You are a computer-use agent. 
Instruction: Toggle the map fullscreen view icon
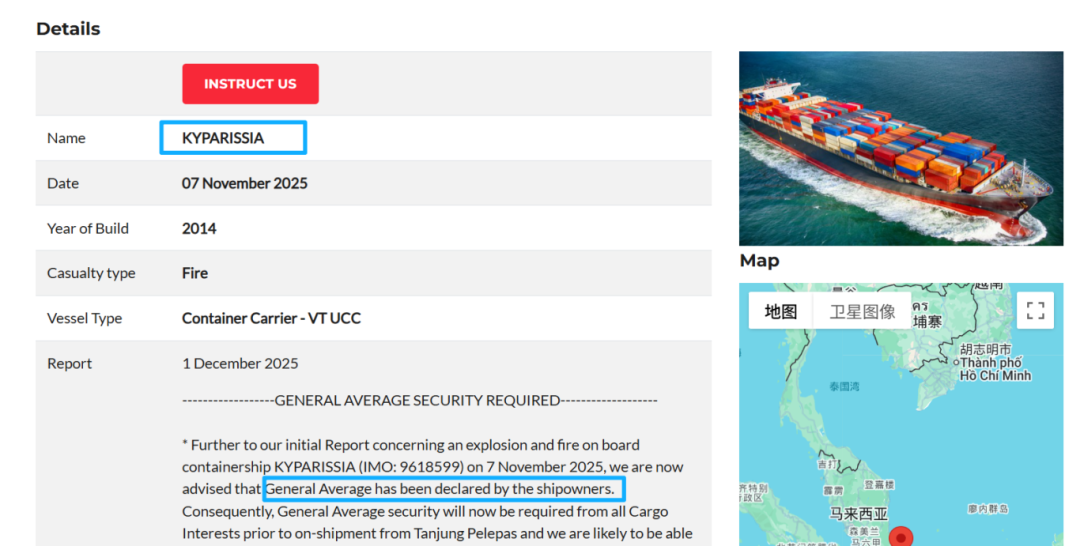pos(1035,310)
